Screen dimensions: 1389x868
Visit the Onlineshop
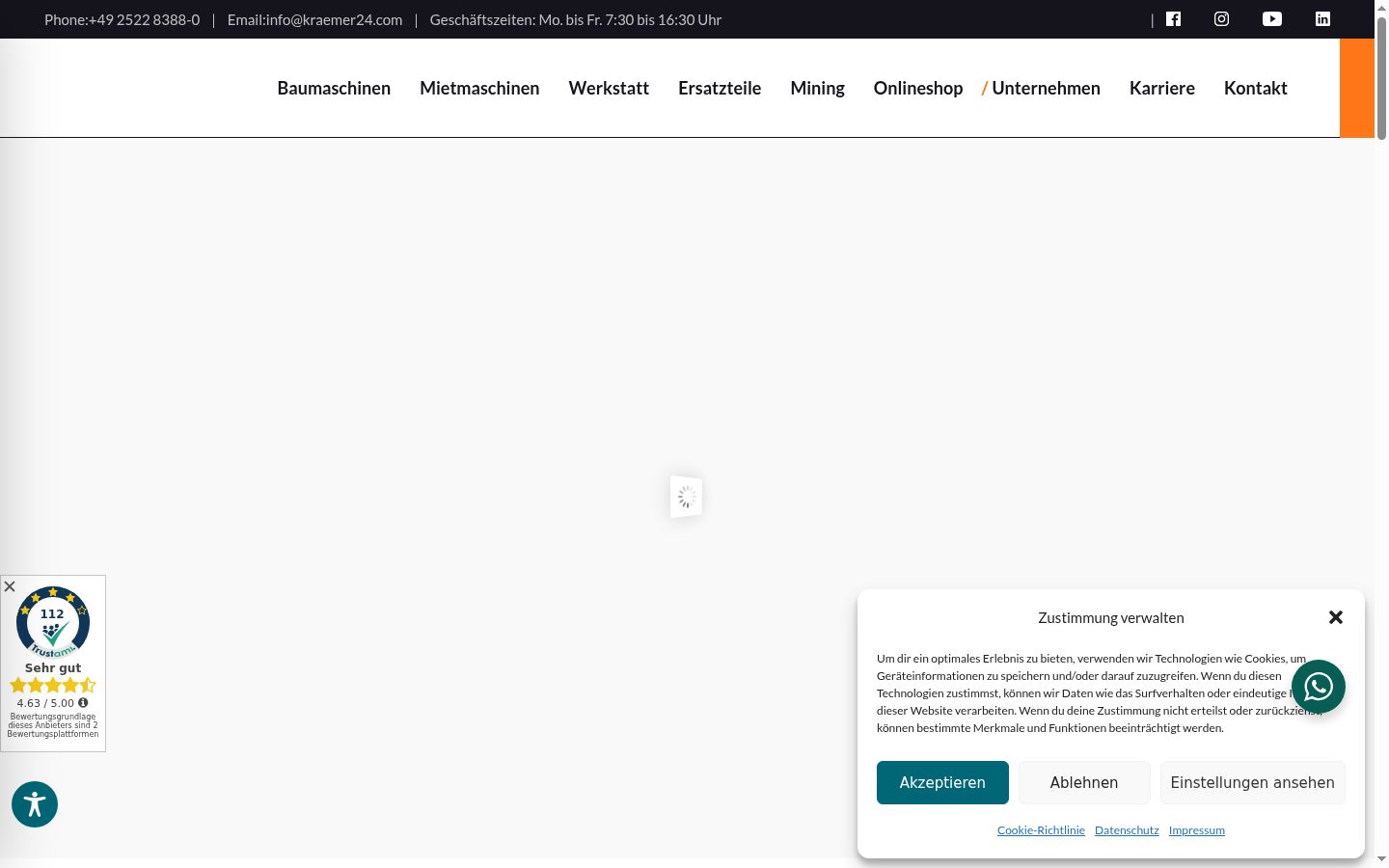tap(918, 88)
